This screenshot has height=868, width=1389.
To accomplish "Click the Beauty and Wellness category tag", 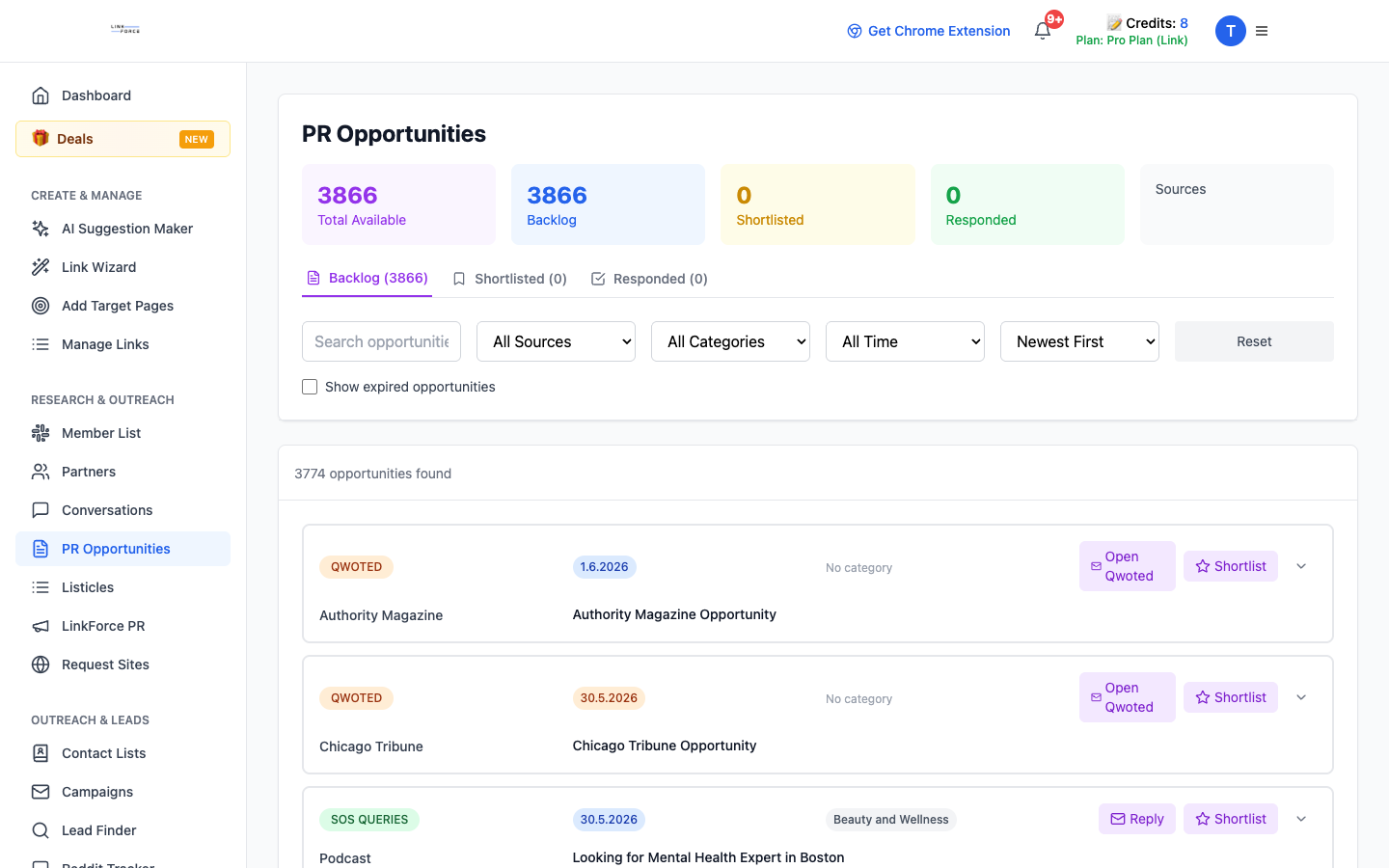I will (x=891, y=820).
